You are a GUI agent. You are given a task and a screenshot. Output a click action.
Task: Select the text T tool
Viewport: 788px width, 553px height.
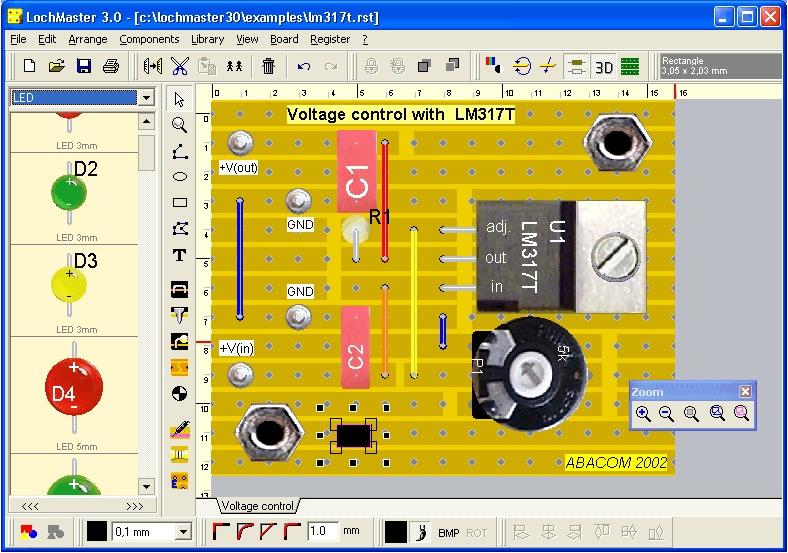(x=179, y=255)
